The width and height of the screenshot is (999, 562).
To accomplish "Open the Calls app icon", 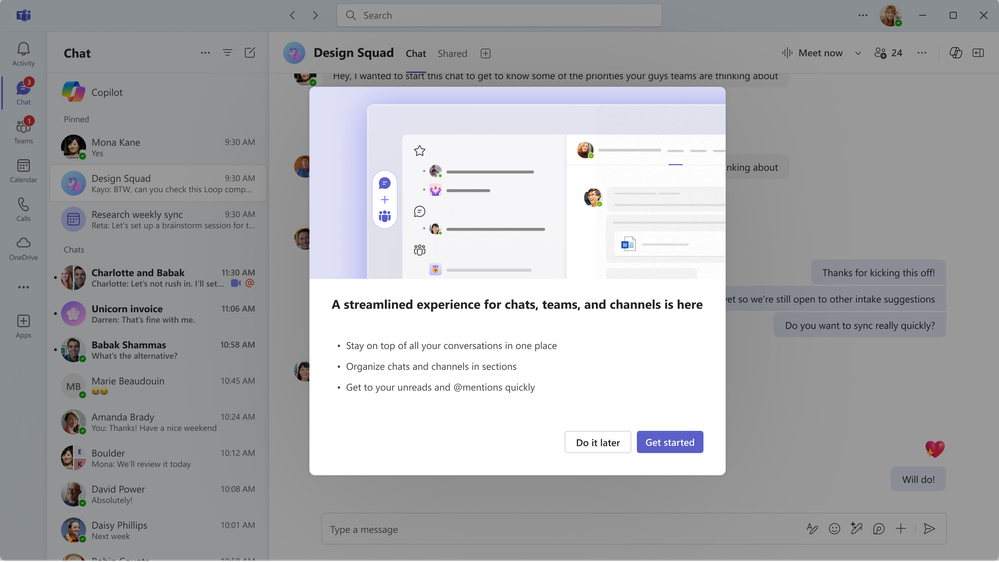I will point(24,209).
